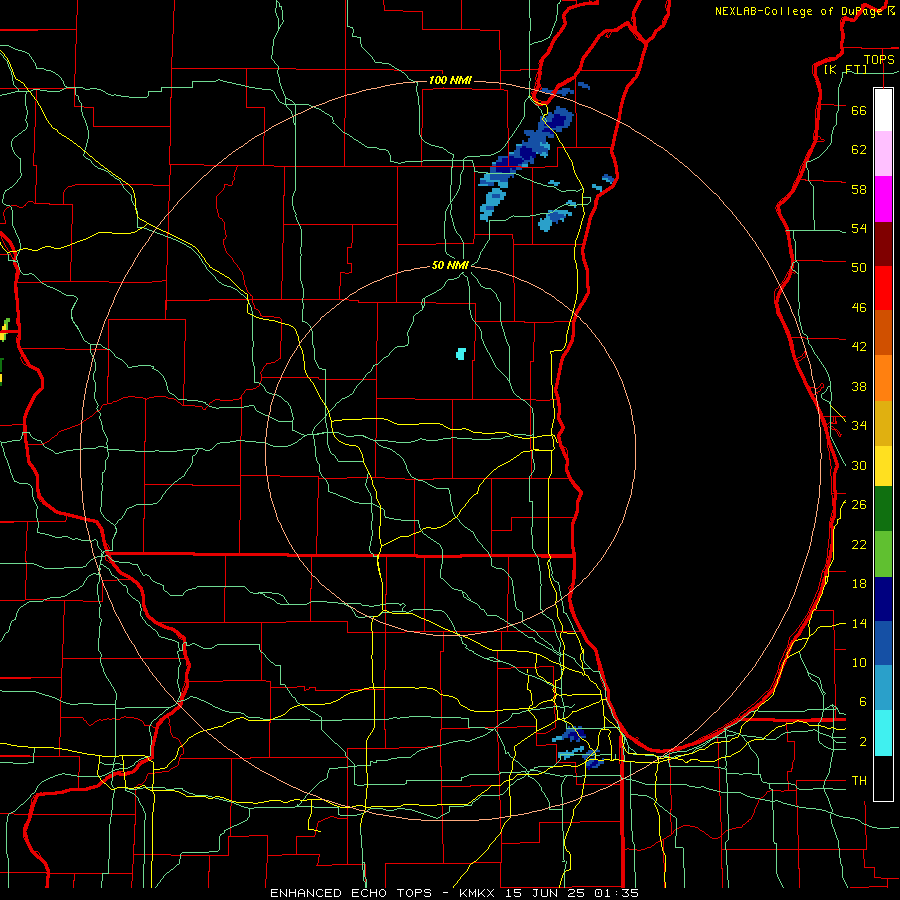
Task: Click the lone cyan echo inside 50 NMI ring
Action: [460, 354]
